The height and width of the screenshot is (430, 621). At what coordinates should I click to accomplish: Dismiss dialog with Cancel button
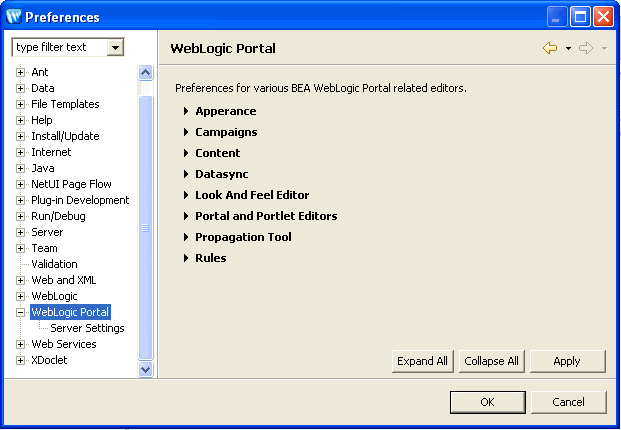568,402
